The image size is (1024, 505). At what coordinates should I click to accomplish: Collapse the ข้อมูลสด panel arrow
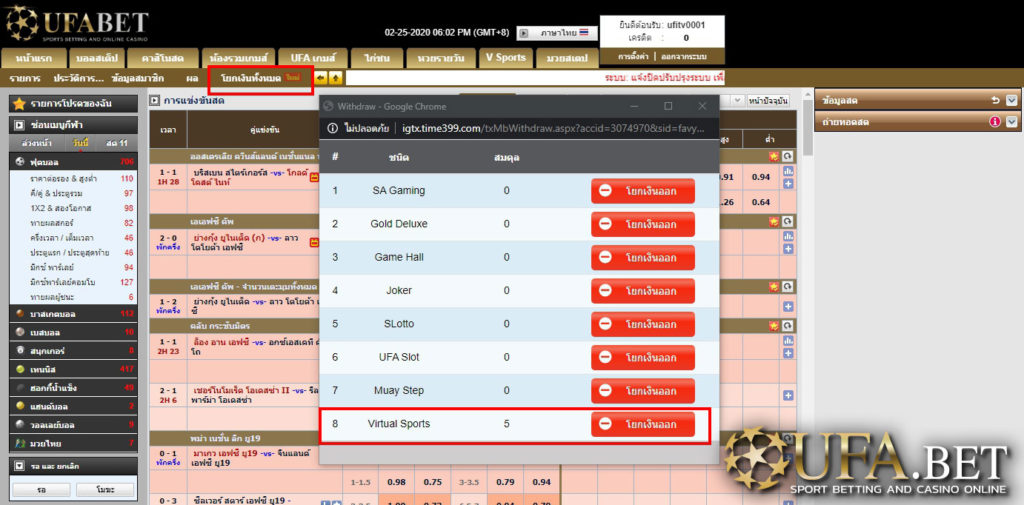pyautogui.click(x=1012, y=101)
